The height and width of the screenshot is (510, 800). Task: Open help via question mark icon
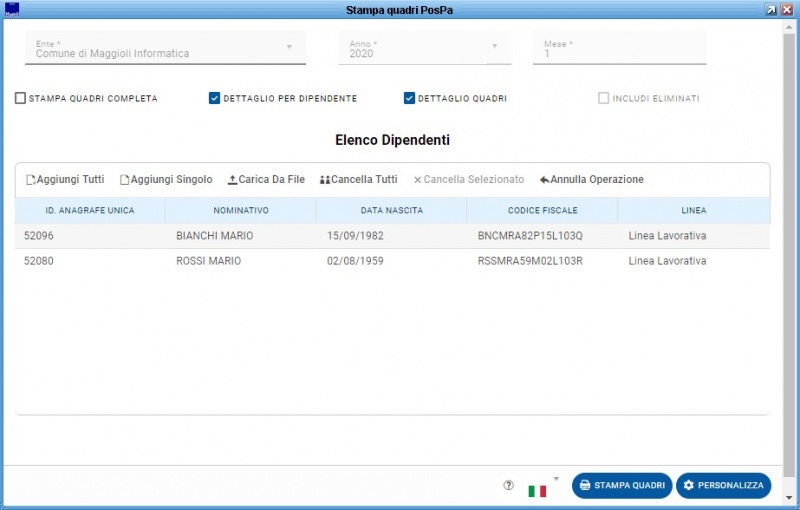(x=508, y=485)
